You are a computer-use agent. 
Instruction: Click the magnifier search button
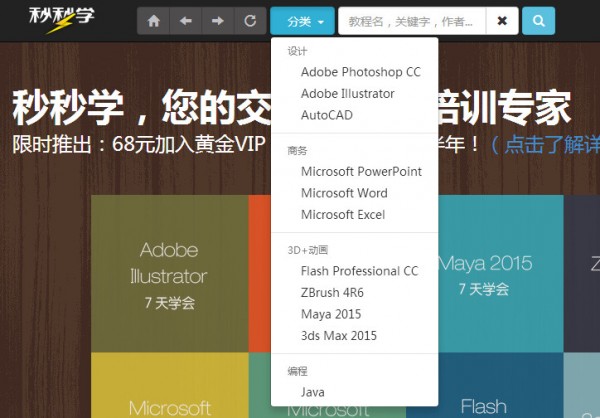coord(538,21)
